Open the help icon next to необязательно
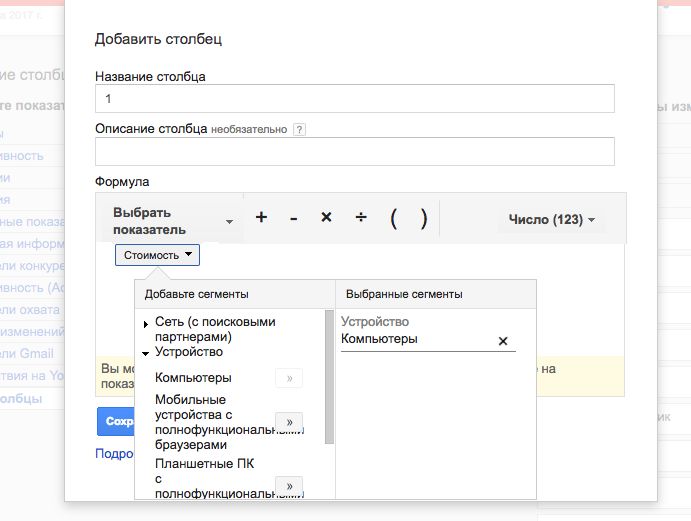This screenshot has width=691, height=521. [x=299, y=130]
